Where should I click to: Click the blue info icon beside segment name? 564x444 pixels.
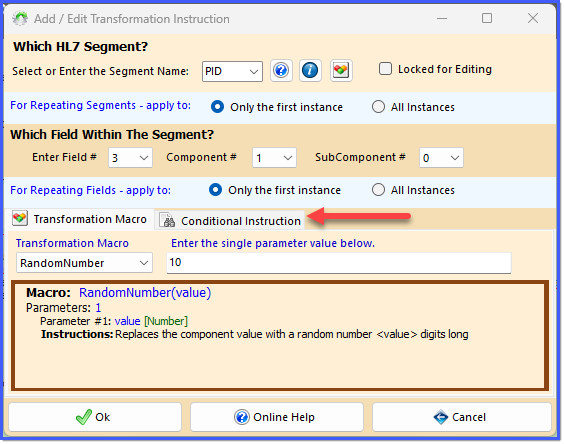(310, 70)
